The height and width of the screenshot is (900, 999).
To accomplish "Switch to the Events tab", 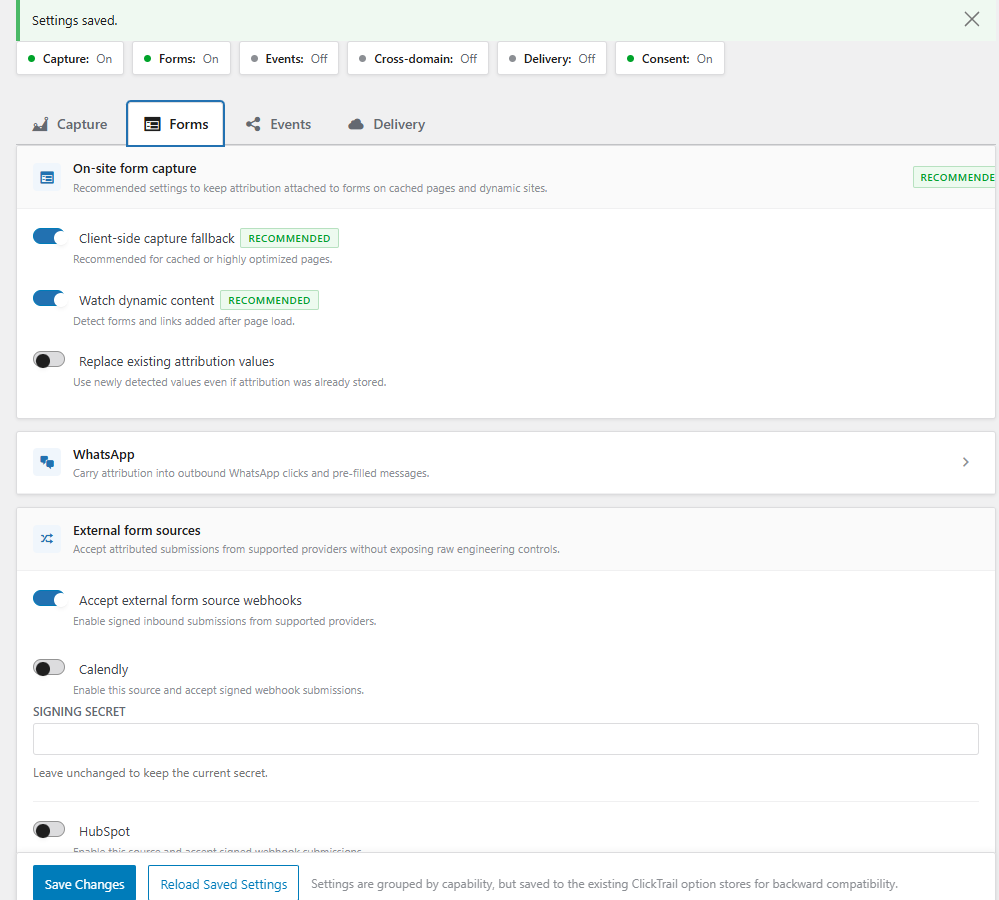I will [278, 124].
